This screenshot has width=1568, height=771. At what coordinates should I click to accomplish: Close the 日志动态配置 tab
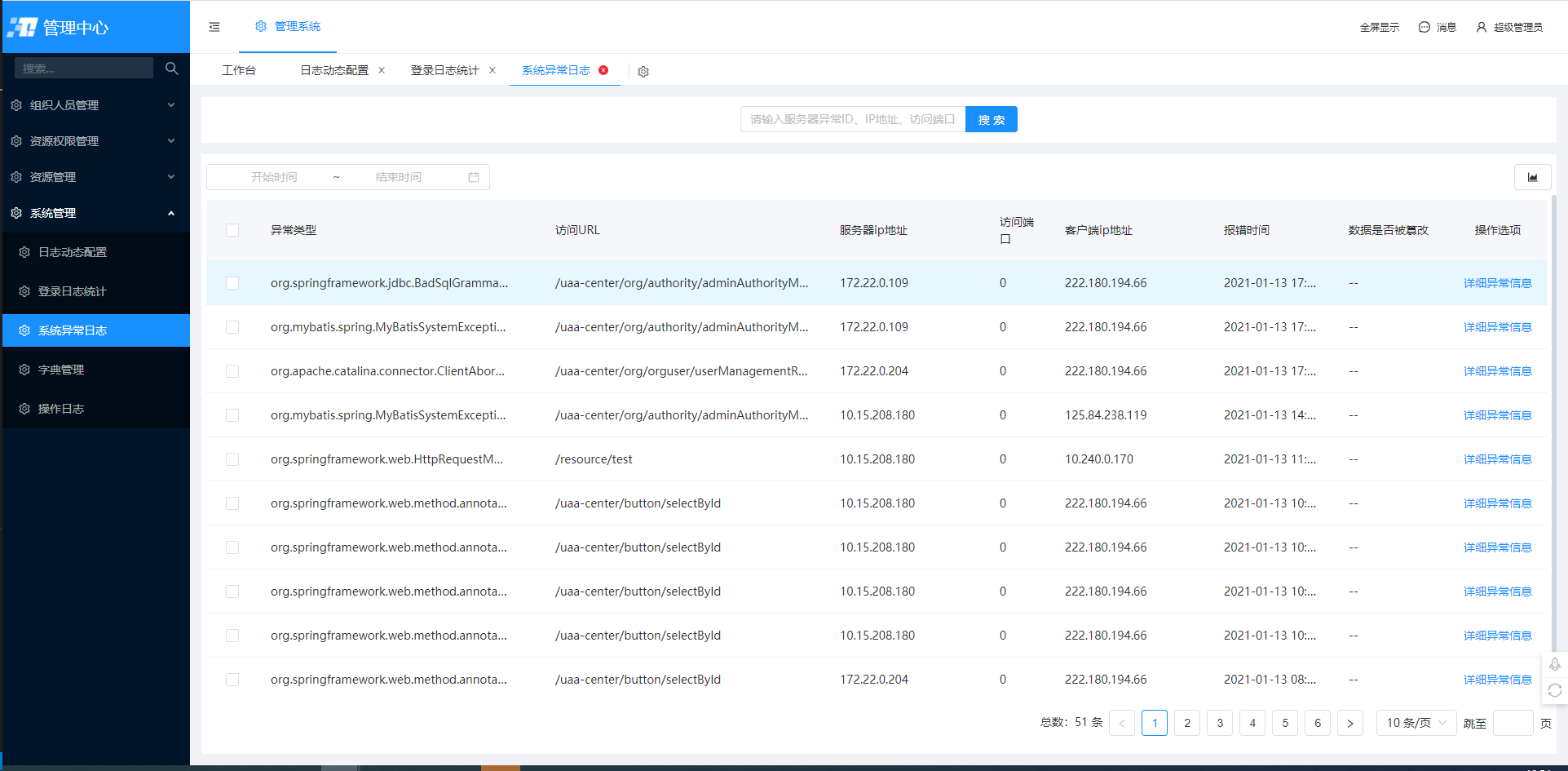(382, 70)
